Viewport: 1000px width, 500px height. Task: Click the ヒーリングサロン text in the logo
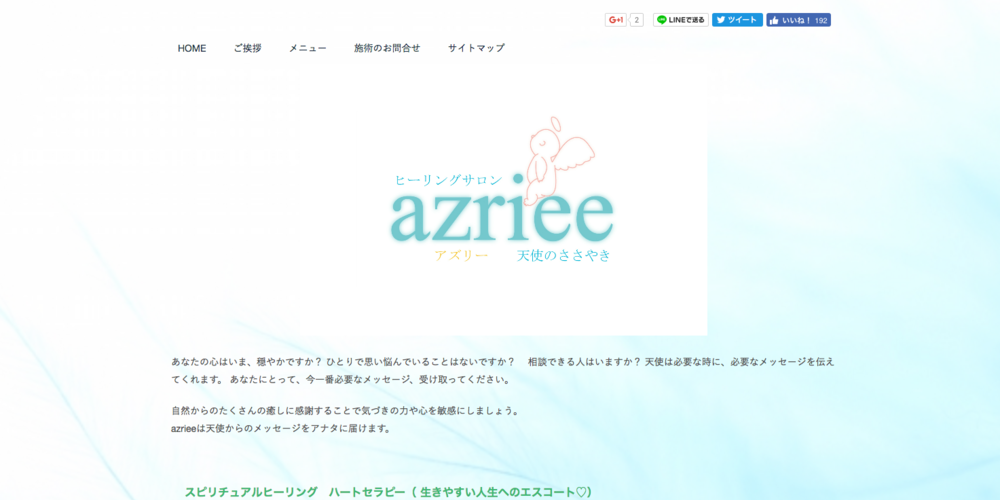pyautogui.click(x=449, y=180)
